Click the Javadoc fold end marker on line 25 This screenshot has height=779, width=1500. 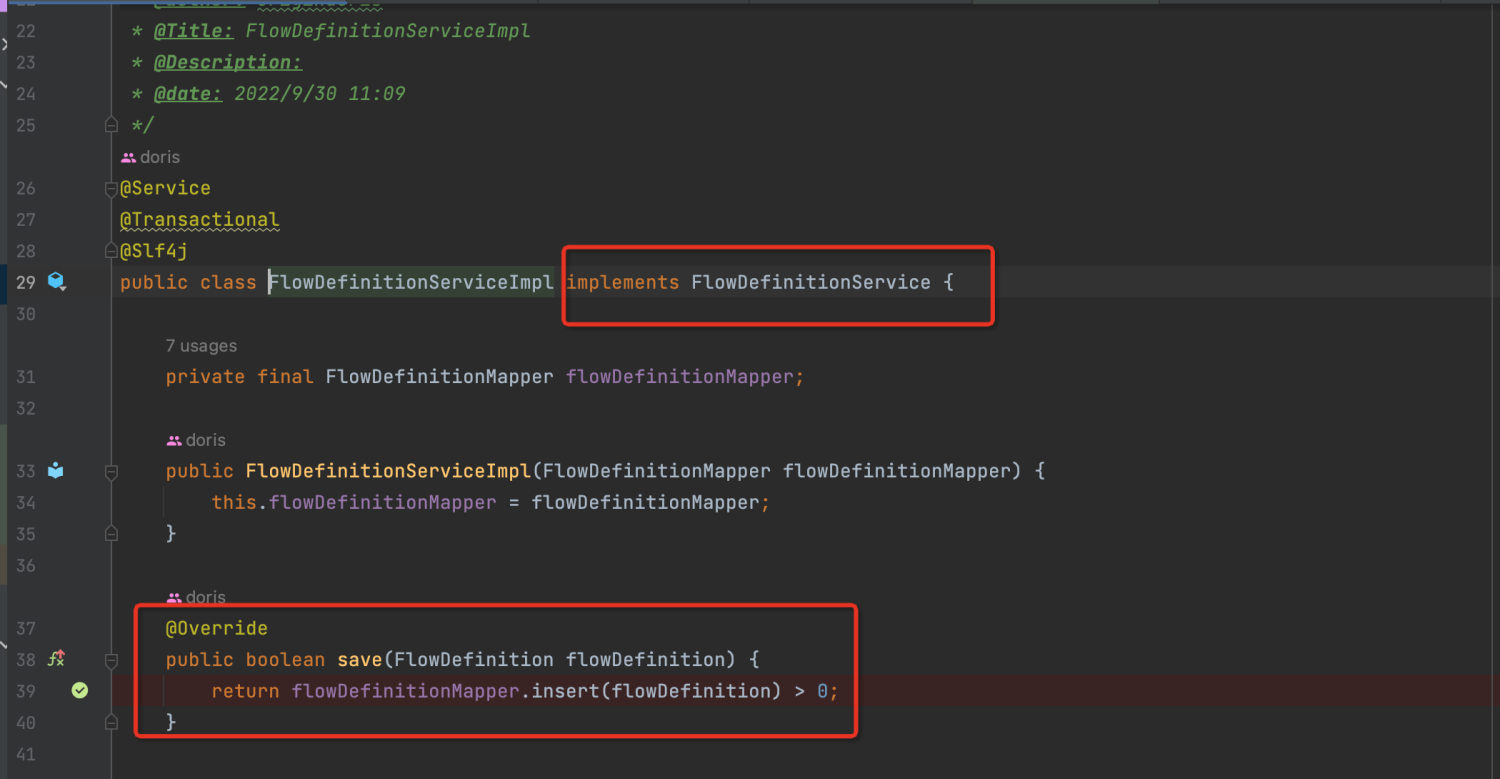111,125
